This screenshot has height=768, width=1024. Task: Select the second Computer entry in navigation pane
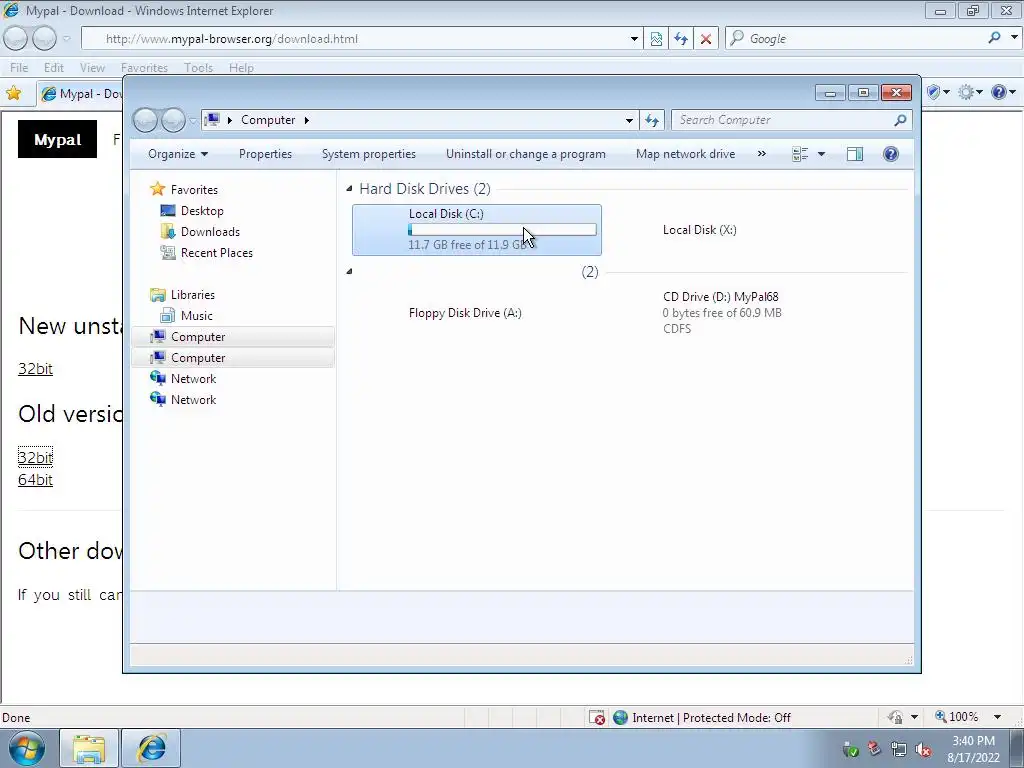(x=232, y=358)
